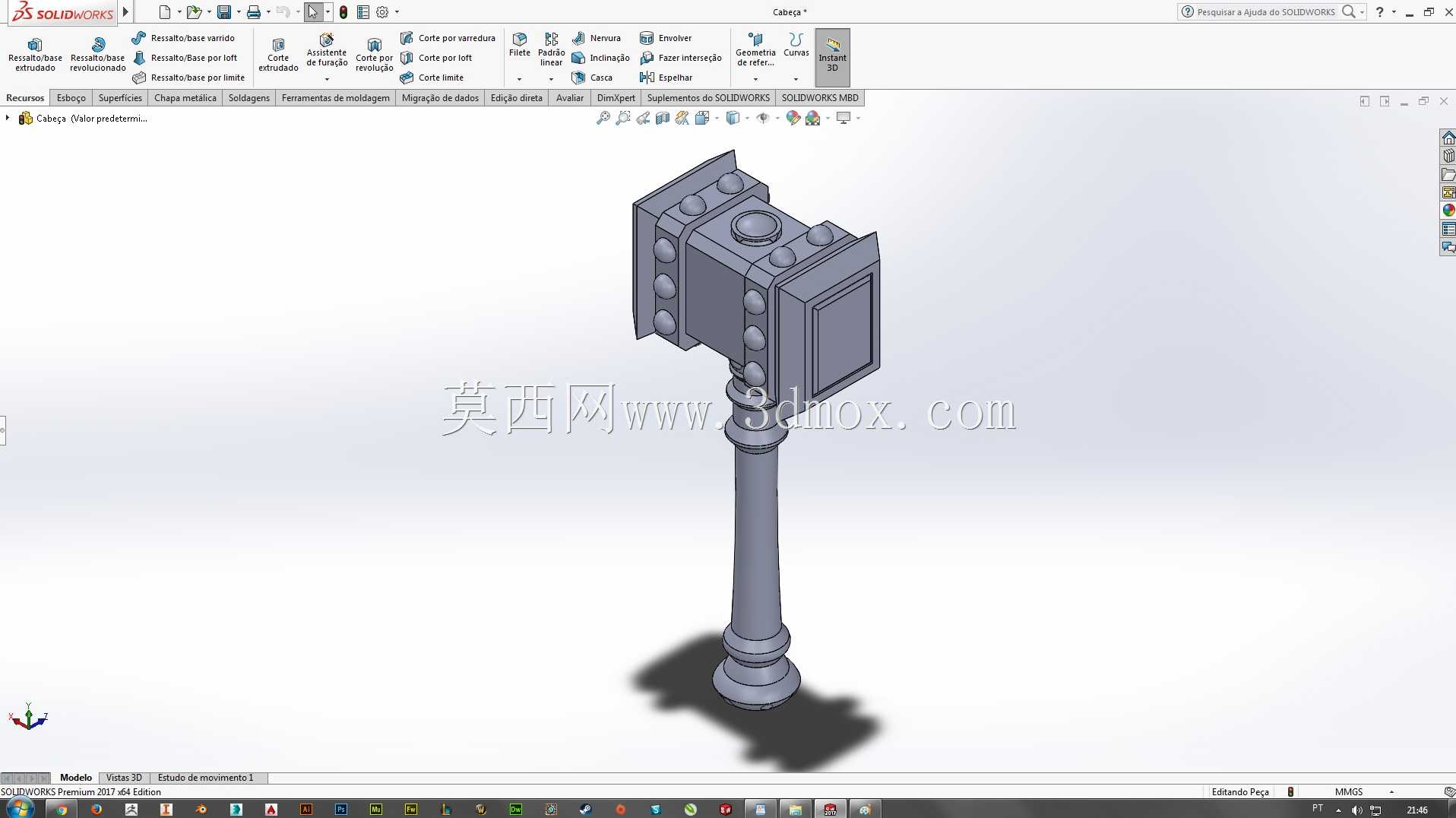Open the Curvas tool
Screen dimensions: 1456x818
pos(796,45)
